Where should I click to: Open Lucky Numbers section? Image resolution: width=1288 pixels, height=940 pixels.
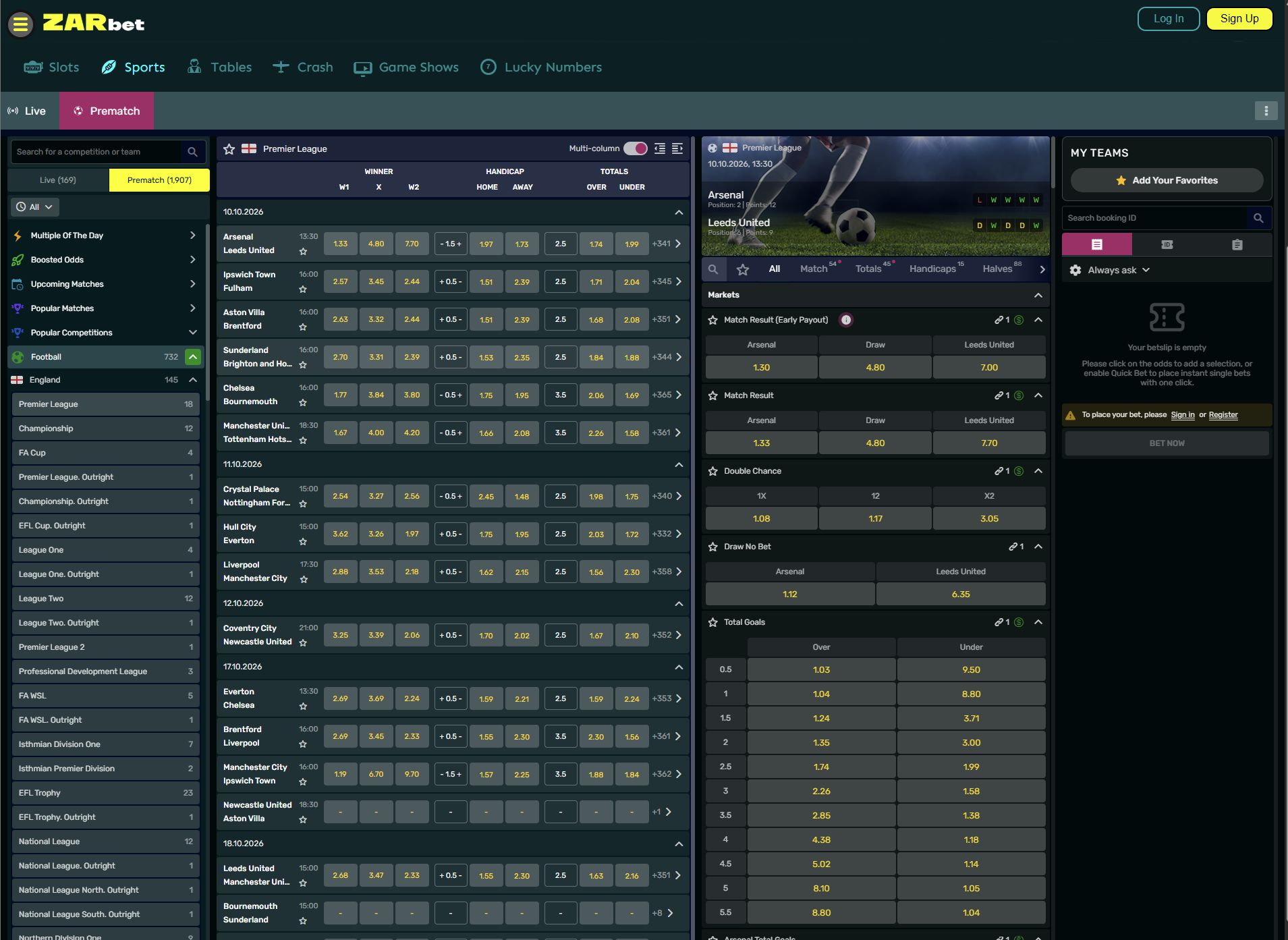(541, 67)
